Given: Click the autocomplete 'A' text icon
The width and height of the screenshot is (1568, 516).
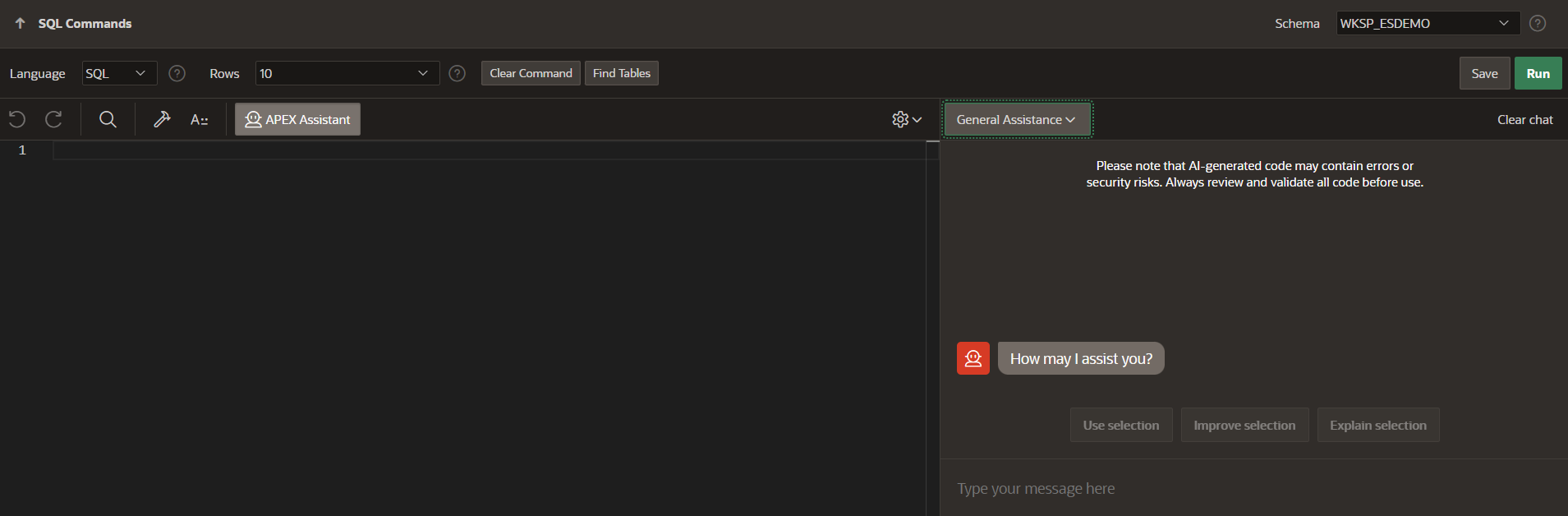Looking at the screenshot, I should point(199,119).
